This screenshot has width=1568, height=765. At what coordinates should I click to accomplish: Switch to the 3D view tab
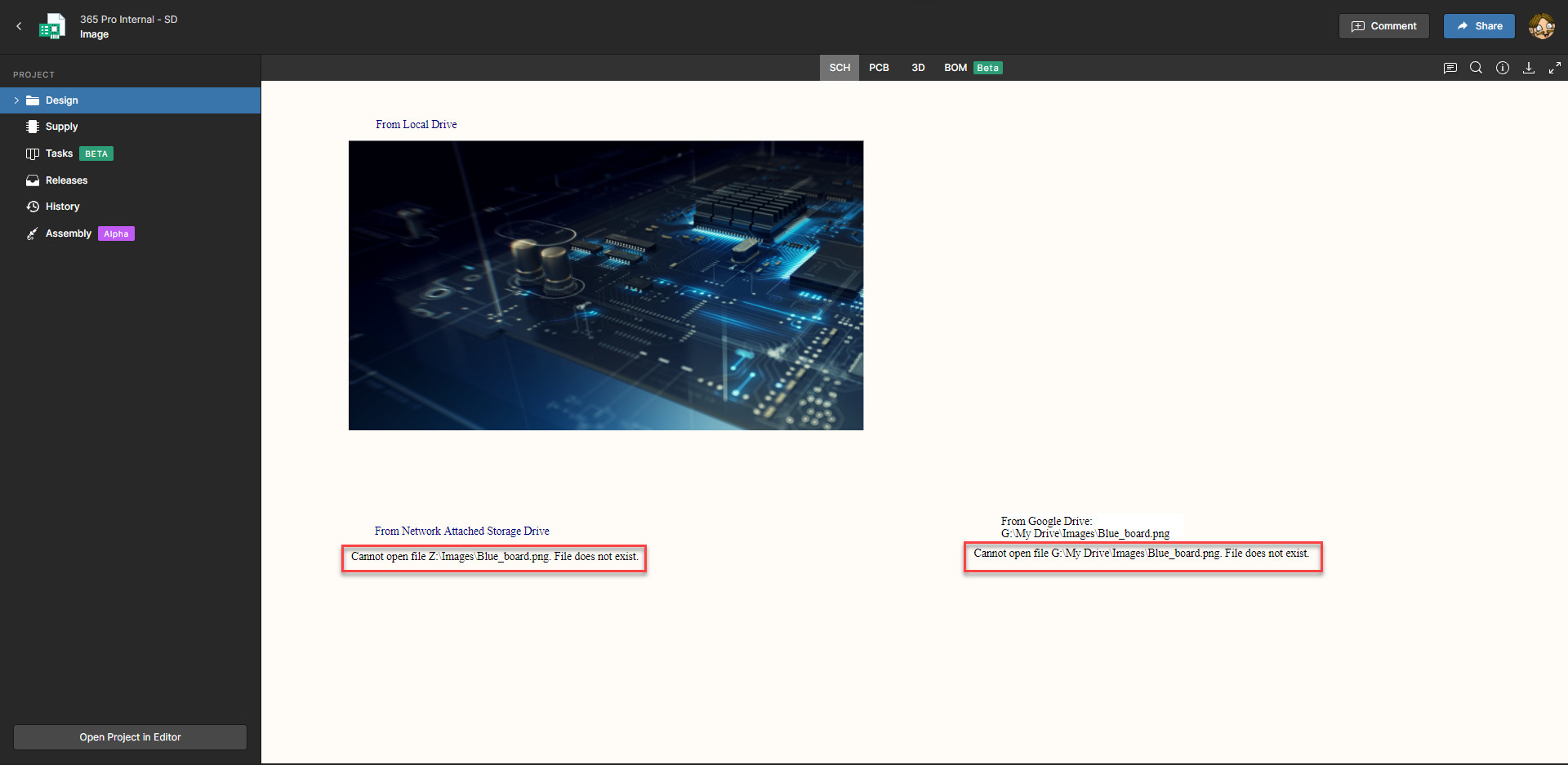918,68
